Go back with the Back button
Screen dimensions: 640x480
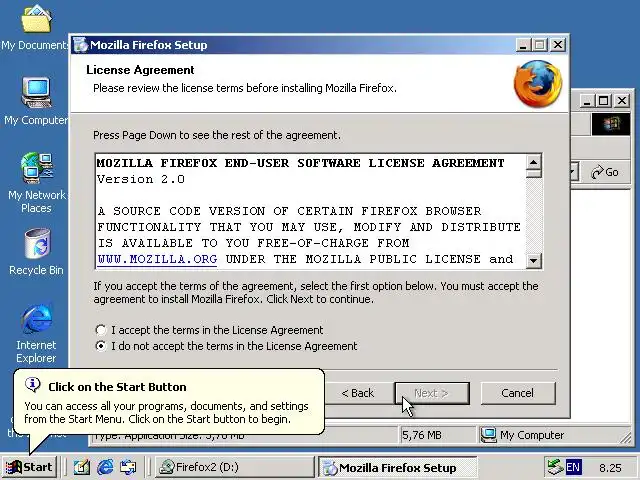click(x=358, y=393)
